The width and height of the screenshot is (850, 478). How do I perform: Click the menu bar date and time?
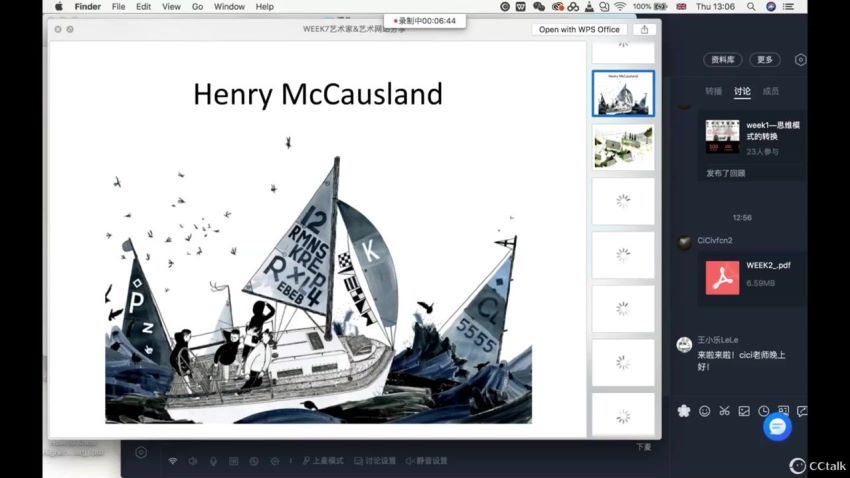coord(715,7)
